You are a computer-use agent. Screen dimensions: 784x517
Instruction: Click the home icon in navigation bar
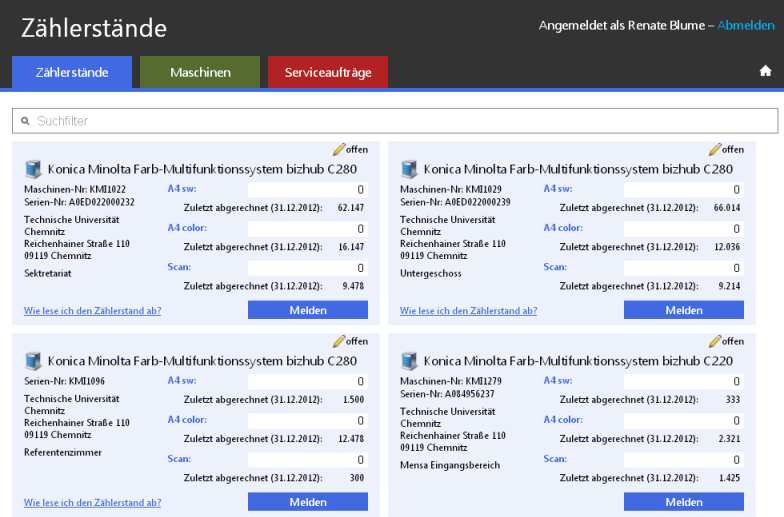pyautogui.click(x=765, y=71)
